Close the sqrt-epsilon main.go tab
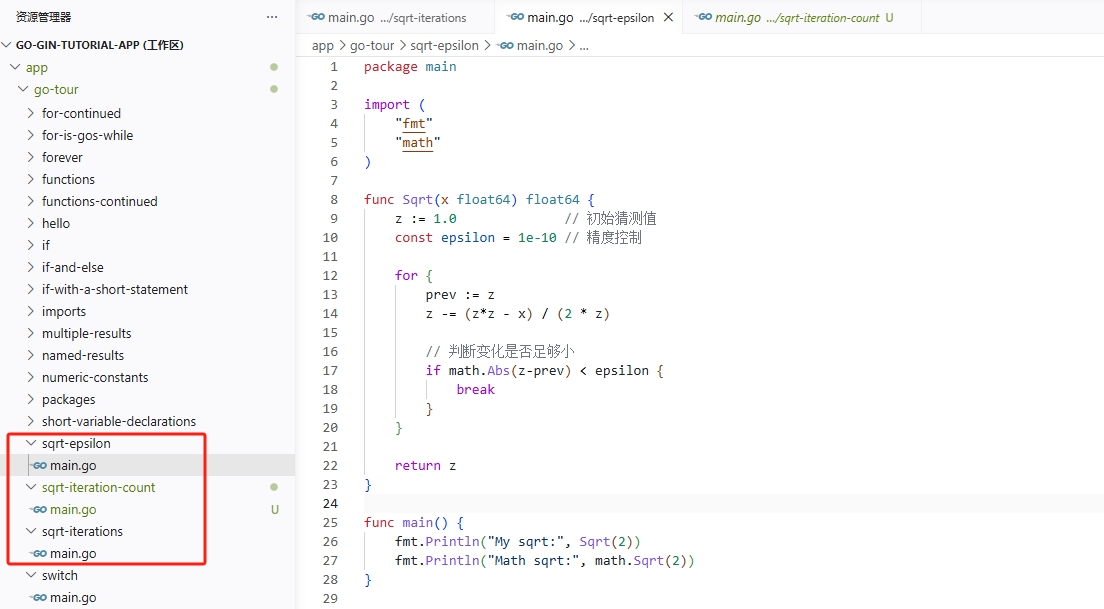The height and width of the screenshot is (609, 1104). pyautogui.click(x=668, y=17)
